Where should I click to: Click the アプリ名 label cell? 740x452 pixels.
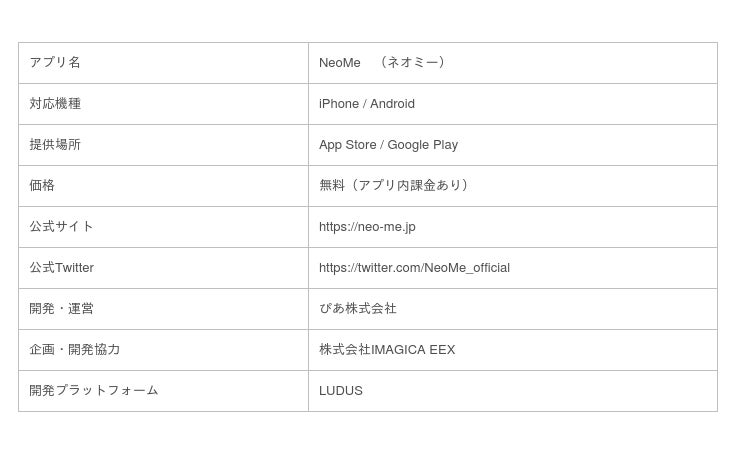(55, 63)
